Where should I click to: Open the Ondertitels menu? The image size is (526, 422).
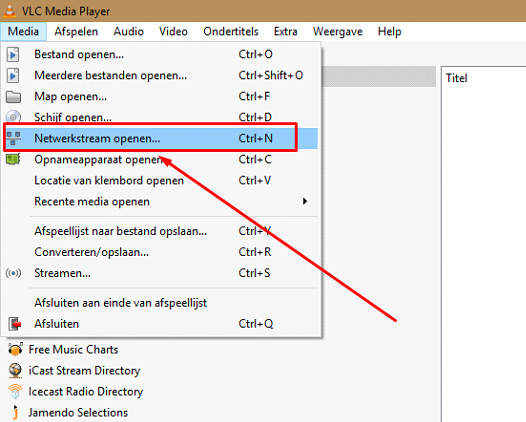[x=231, y=32]
